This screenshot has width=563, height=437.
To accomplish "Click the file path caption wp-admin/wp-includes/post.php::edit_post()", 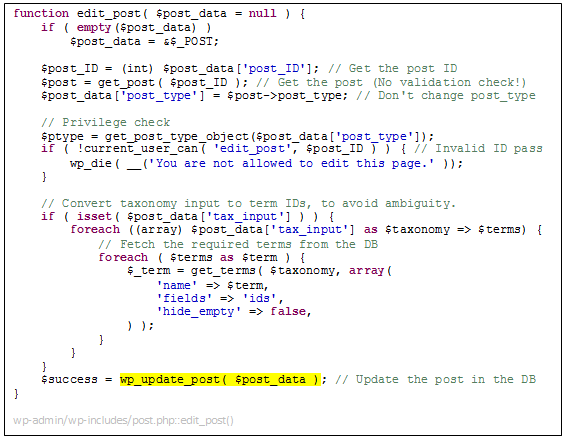I will click(124, 420).
